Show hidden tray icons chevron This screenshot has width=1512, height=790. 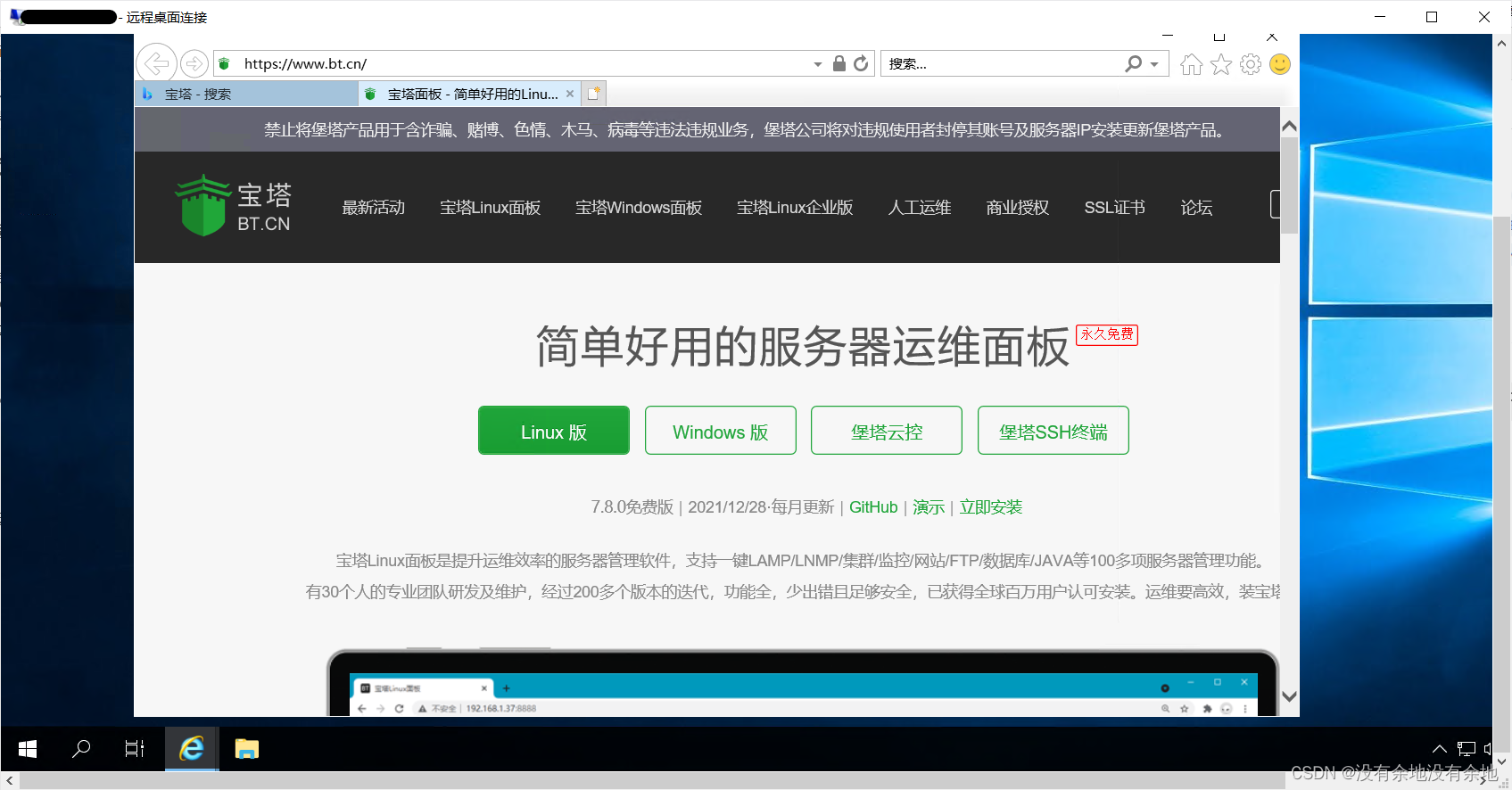coord(1440,749)
